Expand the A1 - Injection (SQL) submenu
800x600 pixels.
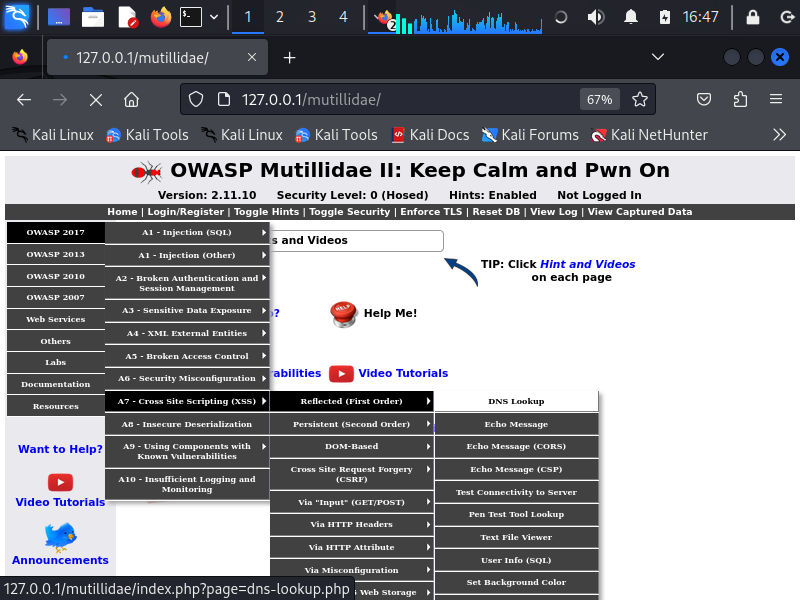[x=186, y=232]
